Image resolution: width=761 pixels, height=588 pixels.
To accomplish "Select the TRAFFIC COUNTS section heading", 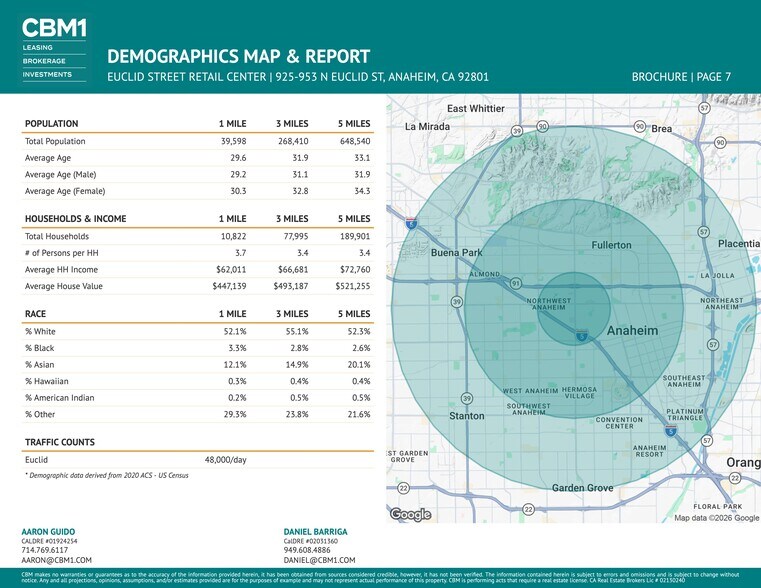I will coord(59,441).
